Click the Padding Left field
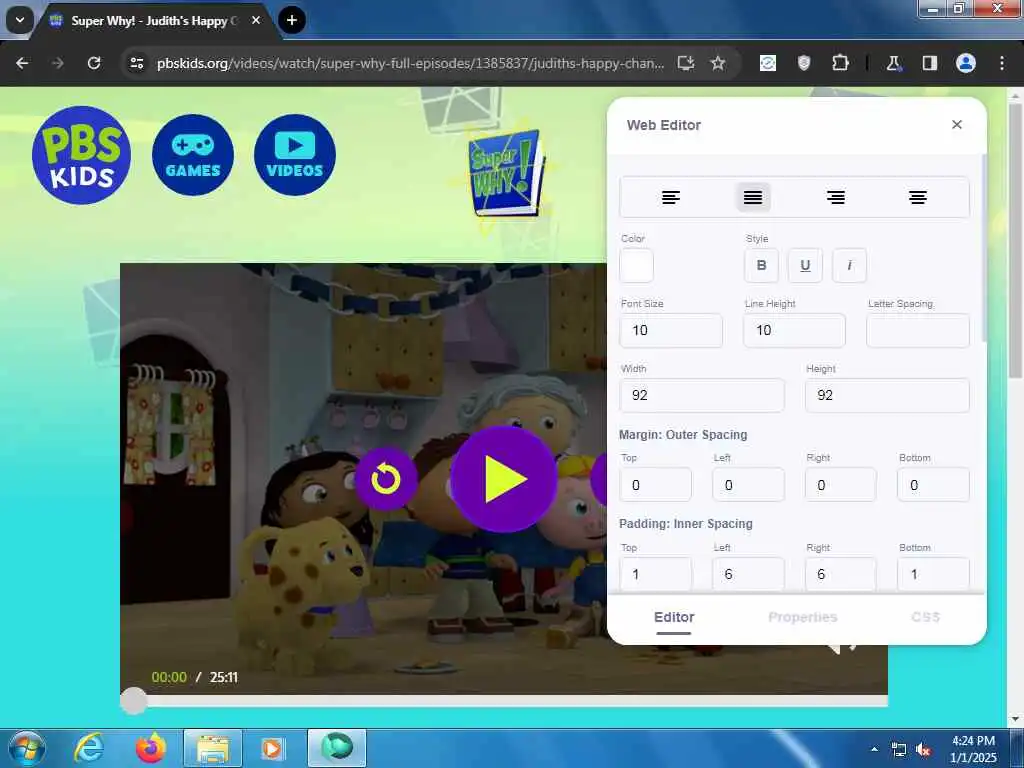Screen dimensions: 1024x768 tap(748, 574)
